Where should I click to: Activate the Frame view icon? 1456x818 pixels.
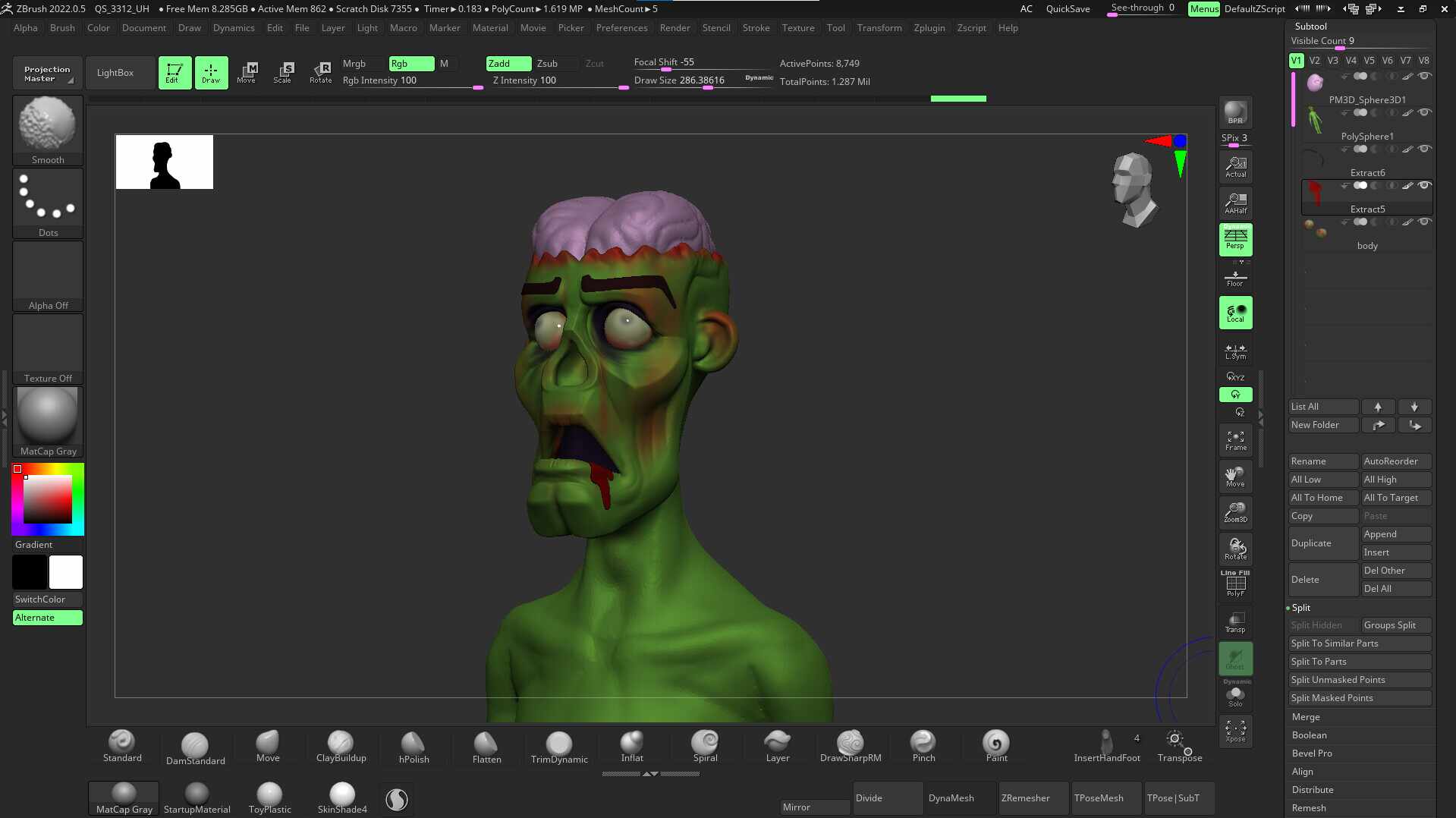point(1235,440)
